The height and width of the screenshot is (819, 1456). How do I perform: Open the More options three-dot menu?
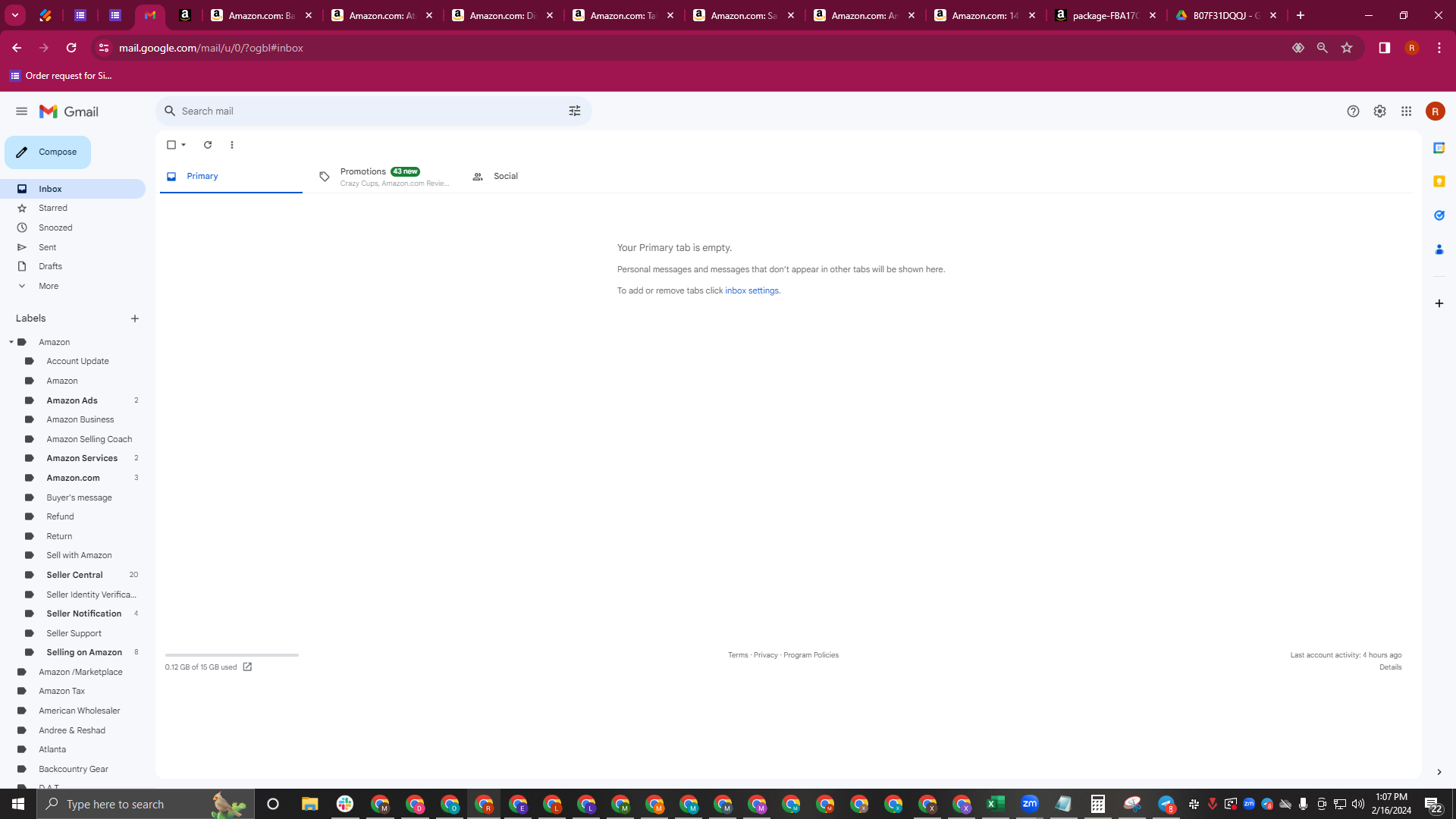coord(232,145)
